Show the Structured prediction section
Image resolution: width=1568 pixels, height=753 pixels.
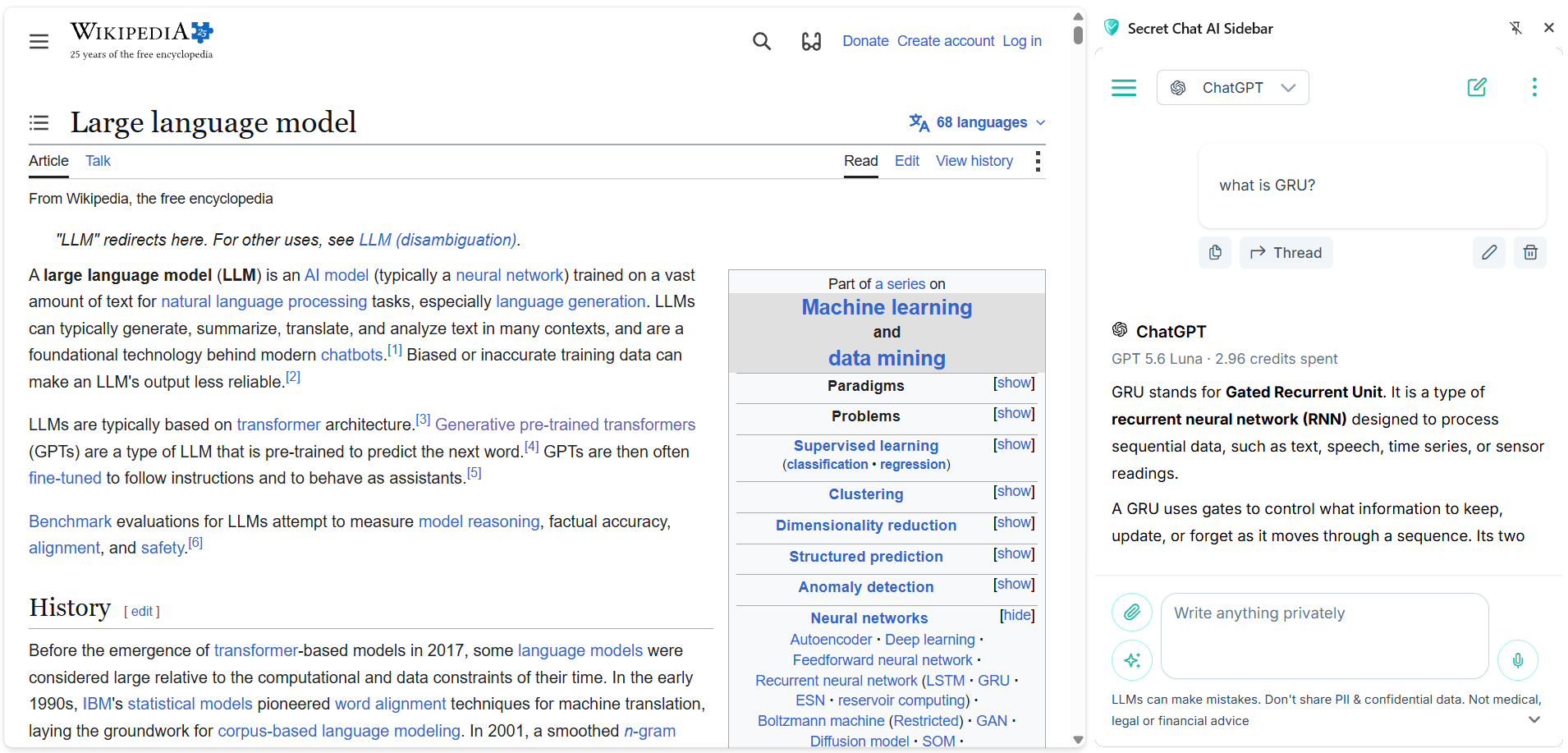1014,554
